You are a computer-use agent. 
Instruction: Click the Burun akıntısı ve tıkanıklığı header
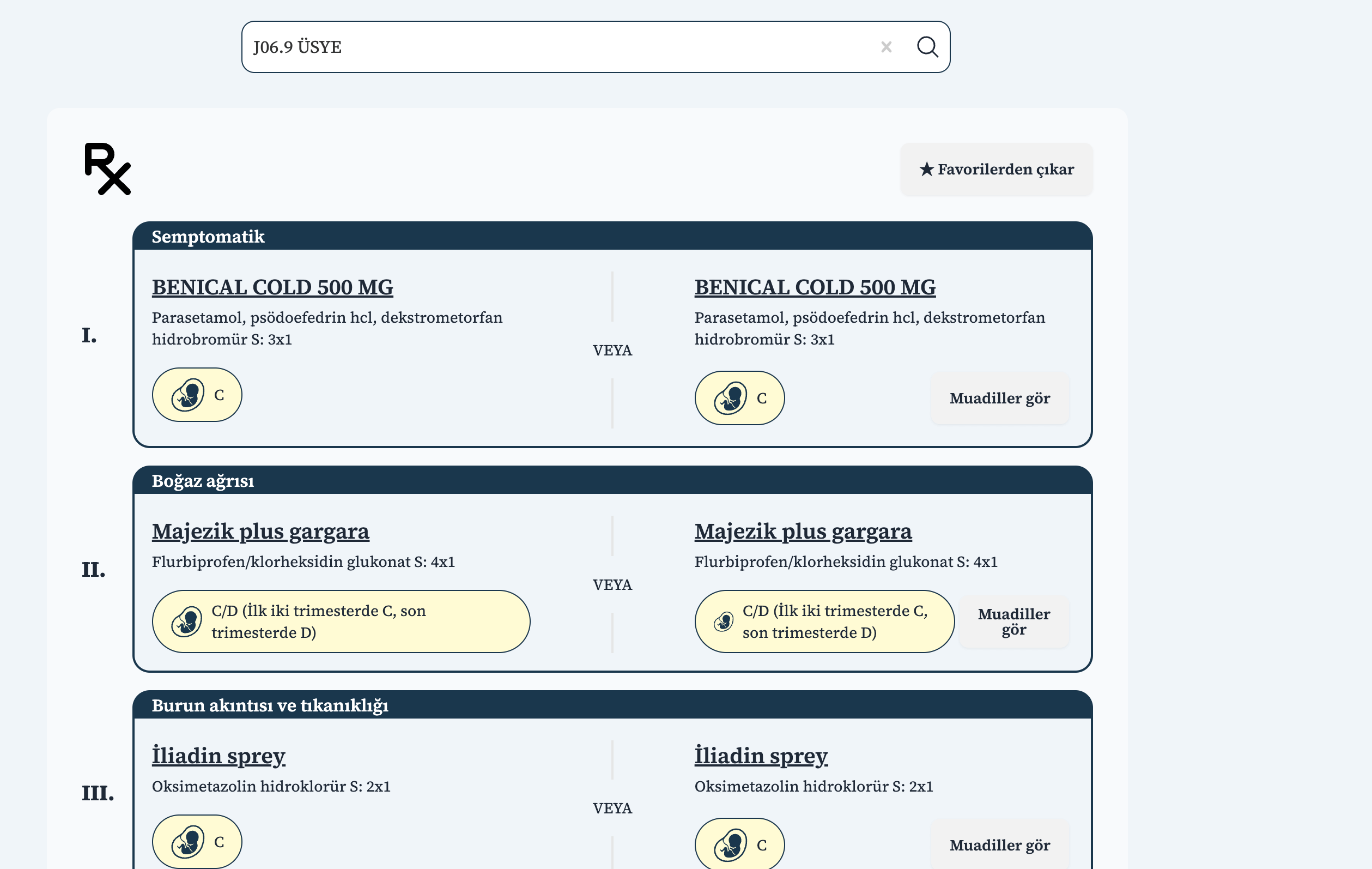(612, 705)
